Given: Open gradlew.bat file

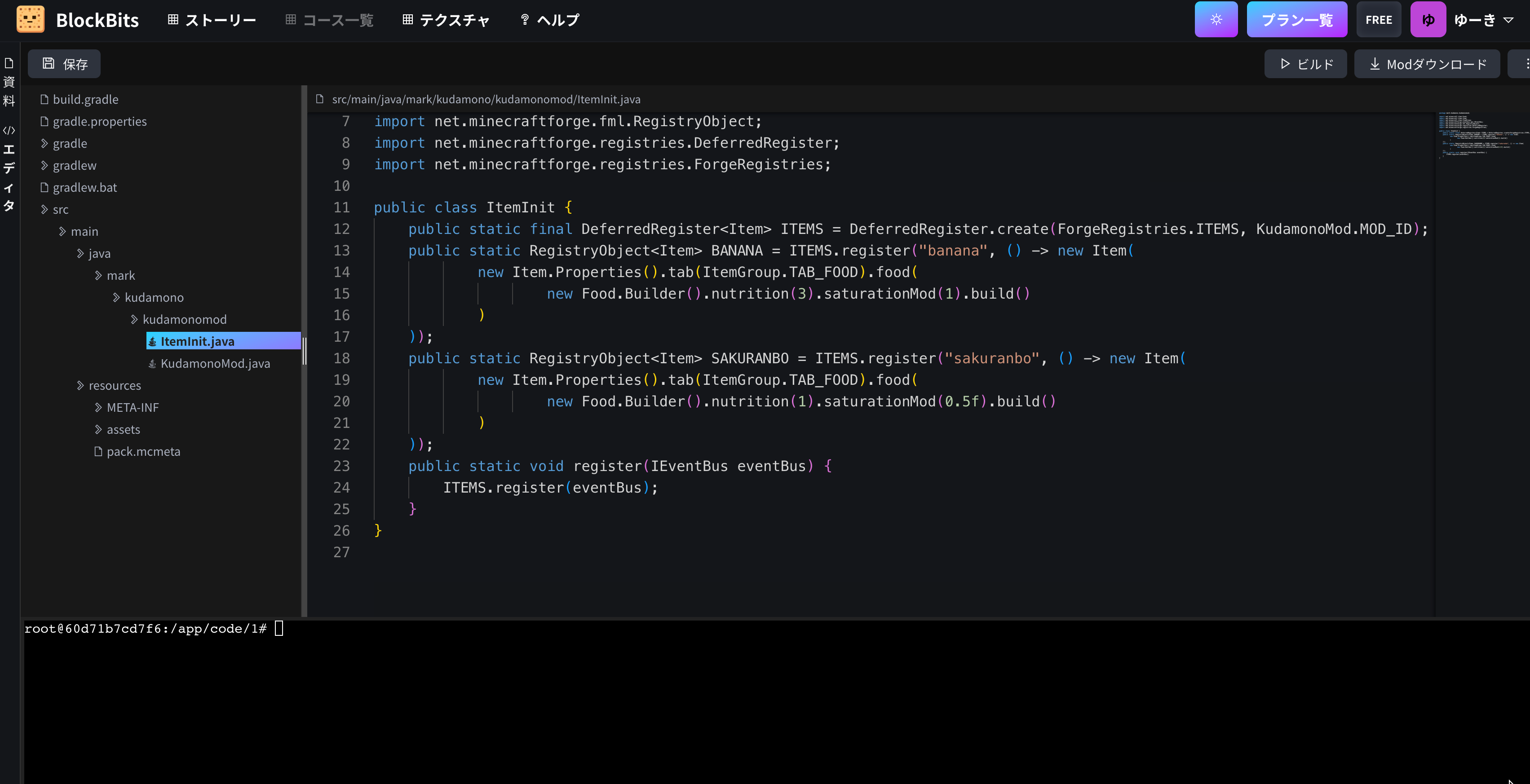Looking at the screenshot, I should pyautogui.click(x=85, y=187).
